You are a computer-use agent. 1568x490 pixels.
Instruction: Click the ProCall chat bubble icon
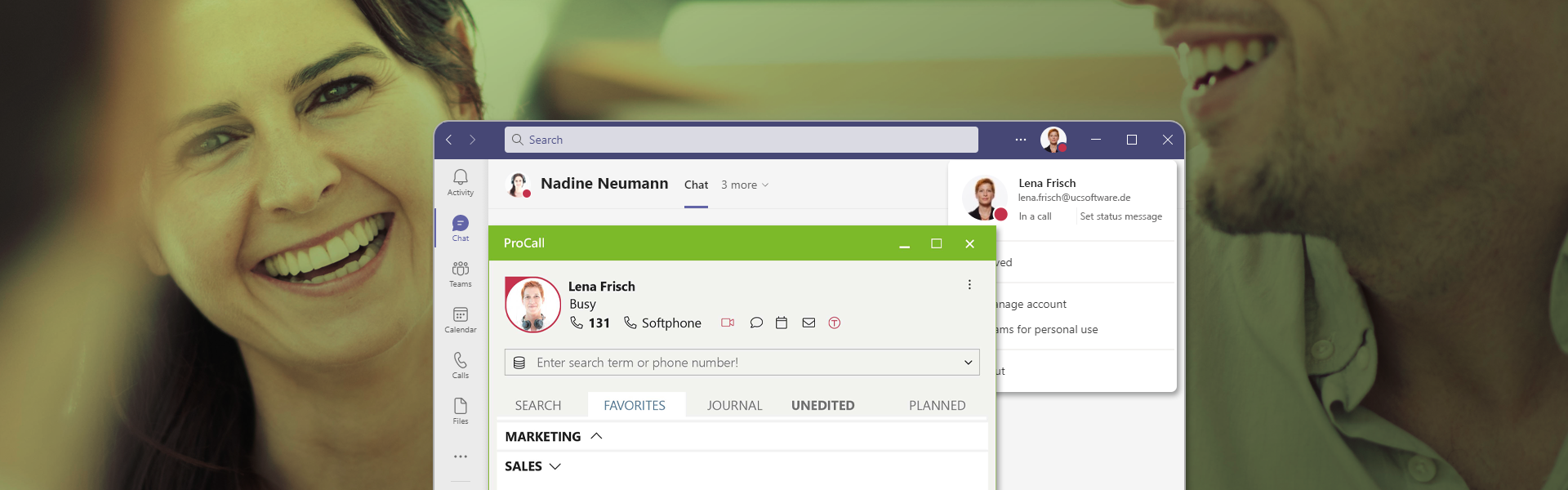pos(756,323)
